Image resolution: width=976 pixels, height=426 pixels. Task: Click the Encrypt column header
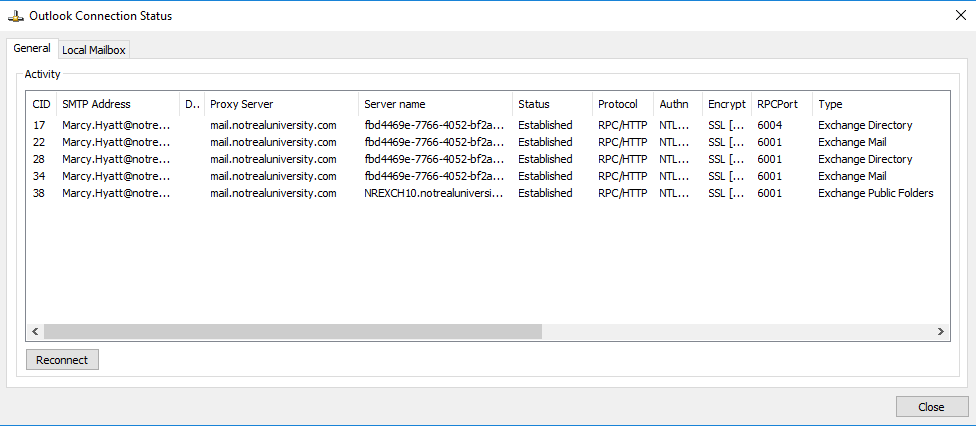click(727, 104)
